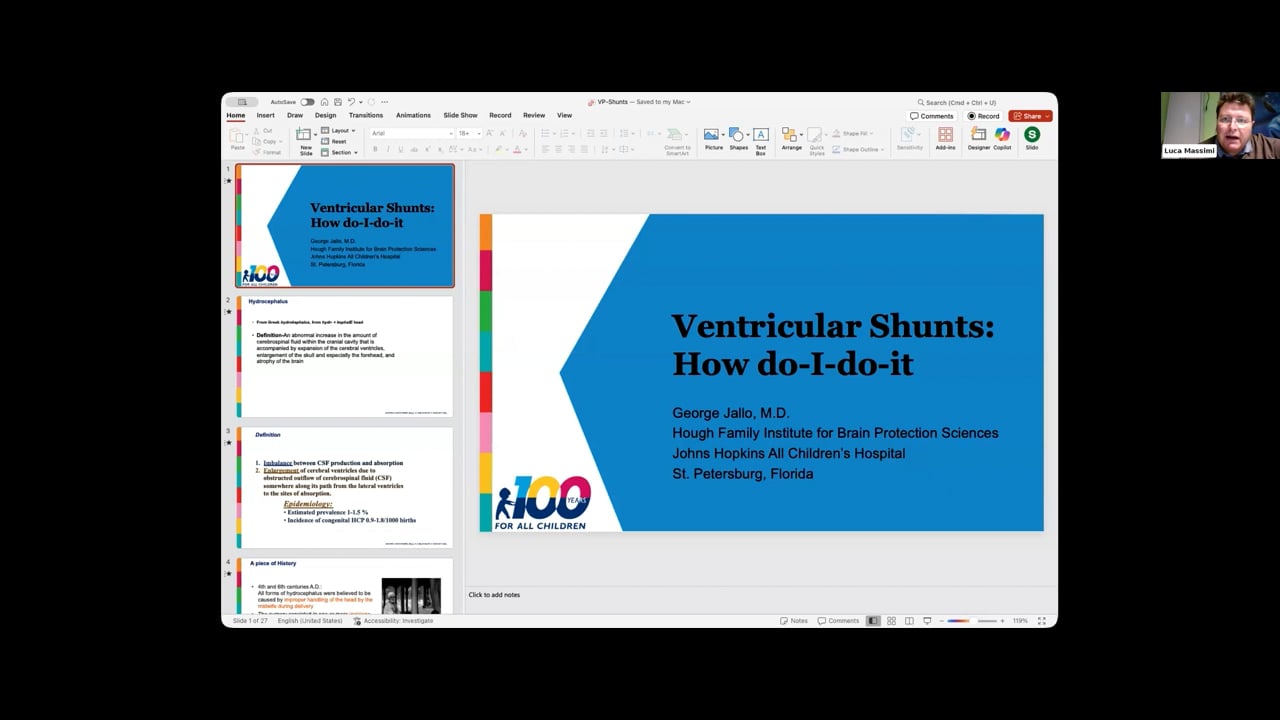
Task: Expand the New Slide dropdown arrow
Action: click(x=316, y=134)
